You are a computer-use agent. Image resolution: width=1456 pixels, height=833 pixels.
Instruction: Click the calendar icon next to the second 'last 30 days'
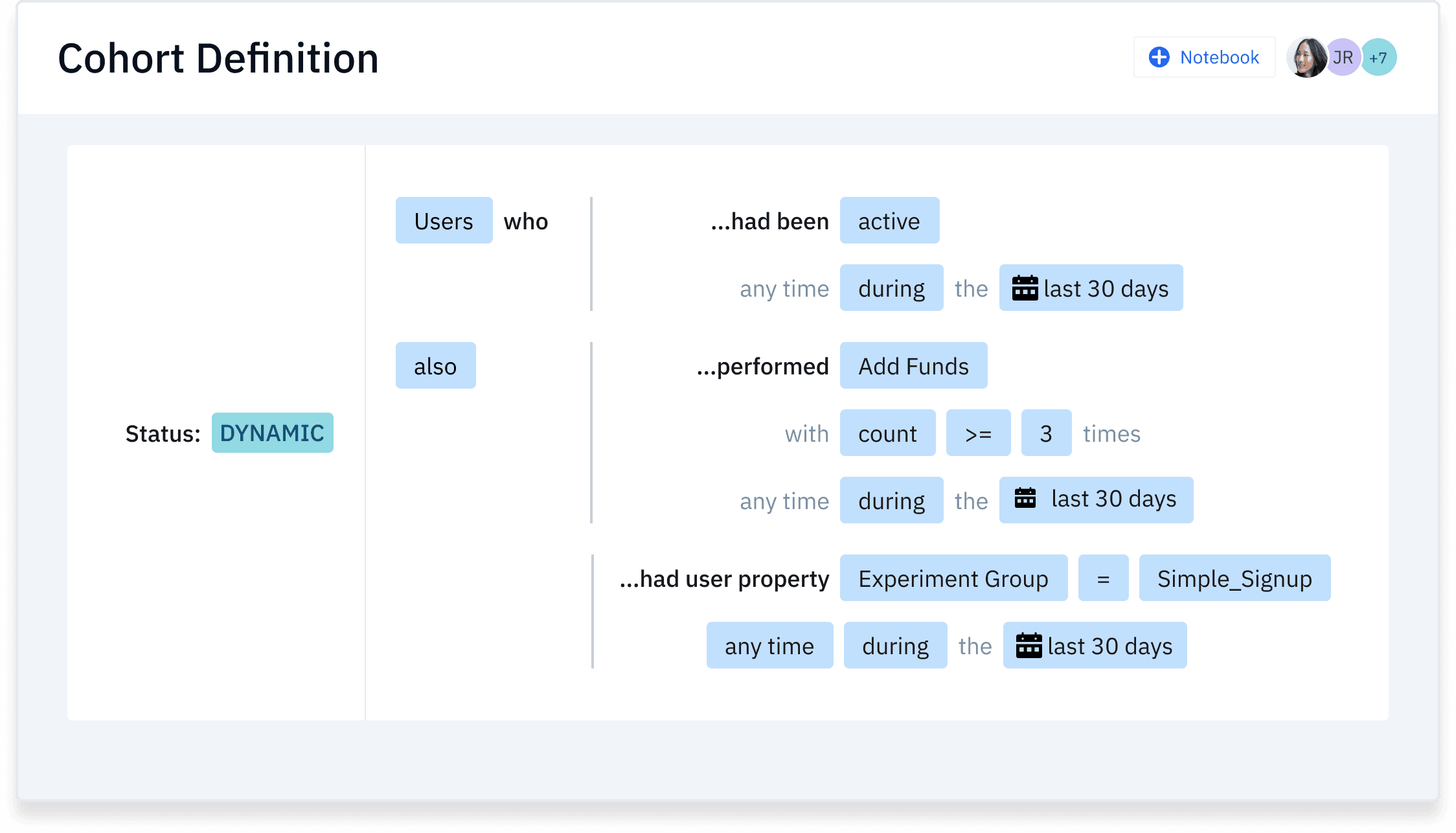coord(1027,499)
